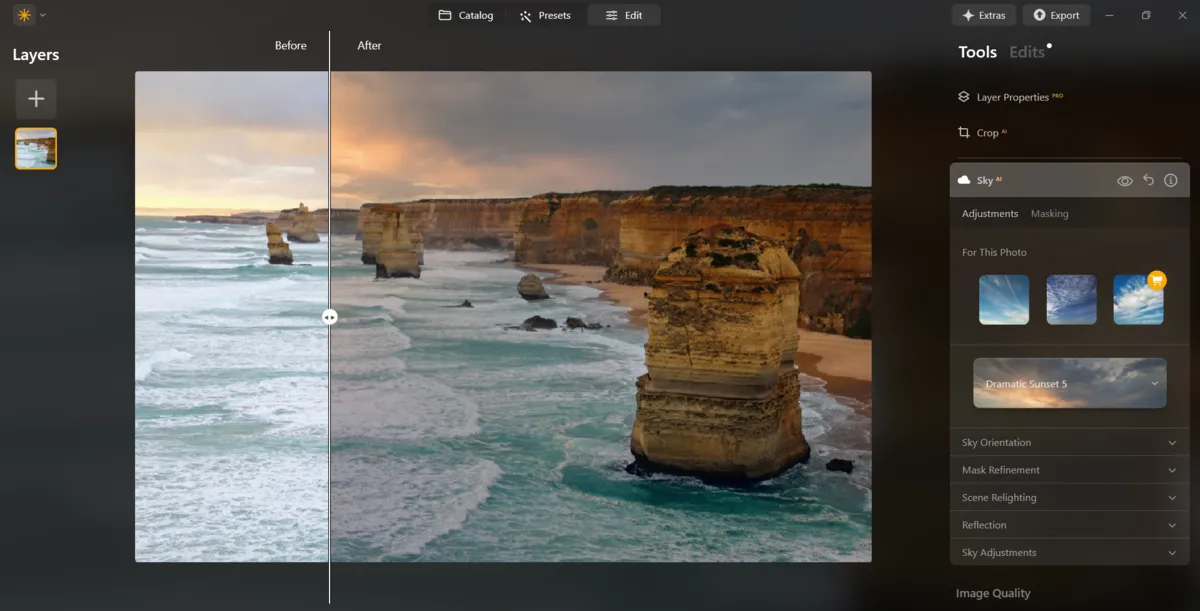
Task: Expand the Sky Orientation section
Action: click(1069, 442)
